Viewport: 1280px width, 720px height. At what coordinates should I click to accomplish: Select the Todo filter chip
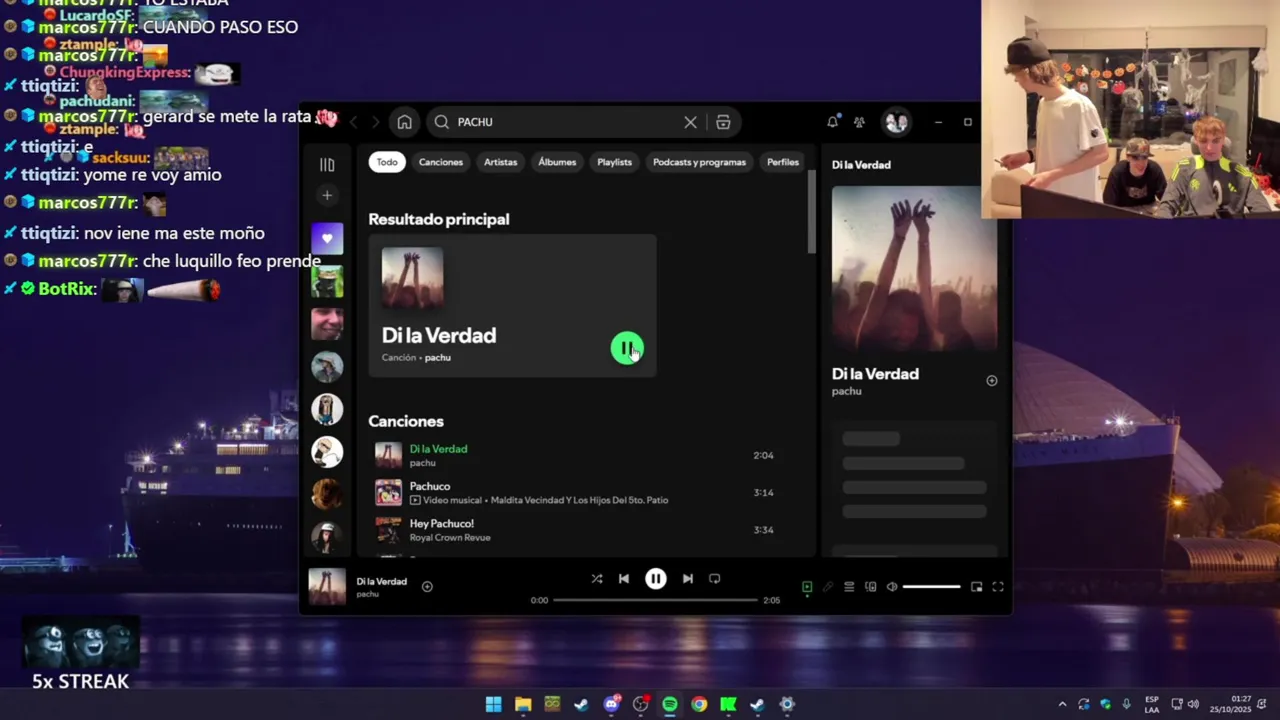coord(387,162)
